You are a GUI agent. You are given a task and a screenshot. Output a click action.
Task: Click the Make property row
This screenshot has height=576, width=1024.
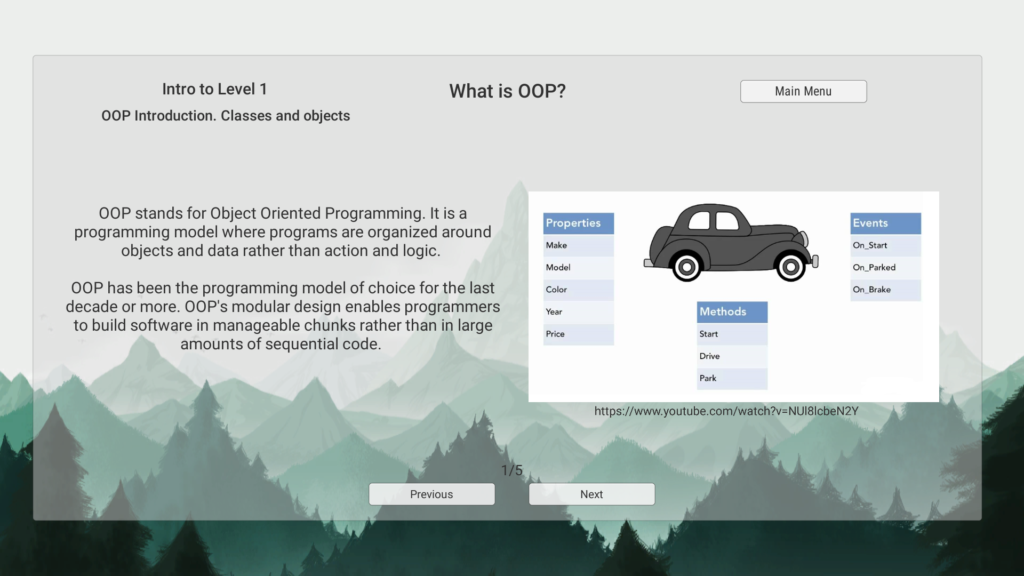pos(578,246)
